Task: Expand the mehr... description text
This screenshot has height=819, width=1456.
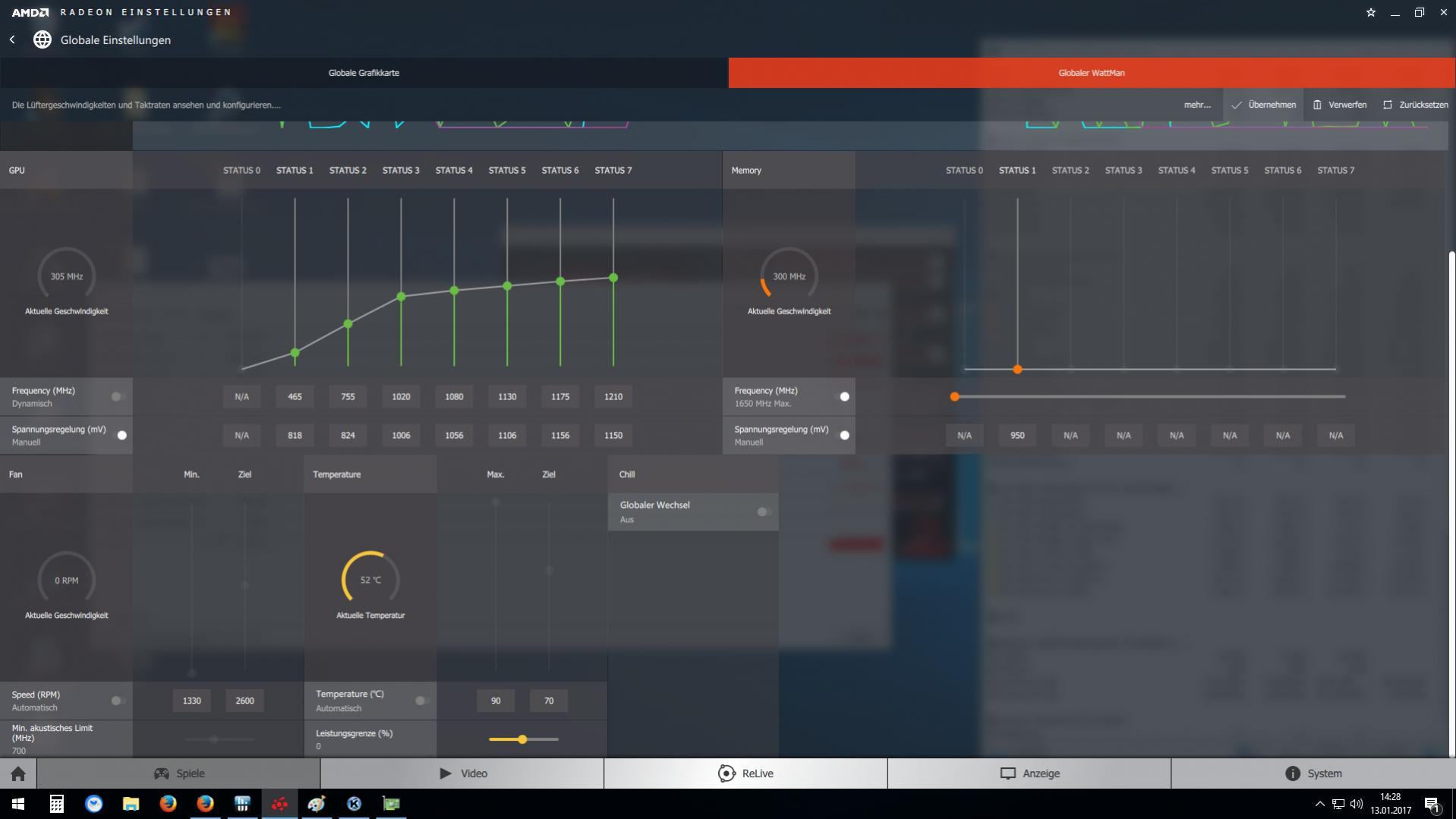Action: pyautogui.click(x=1197, y=105)
